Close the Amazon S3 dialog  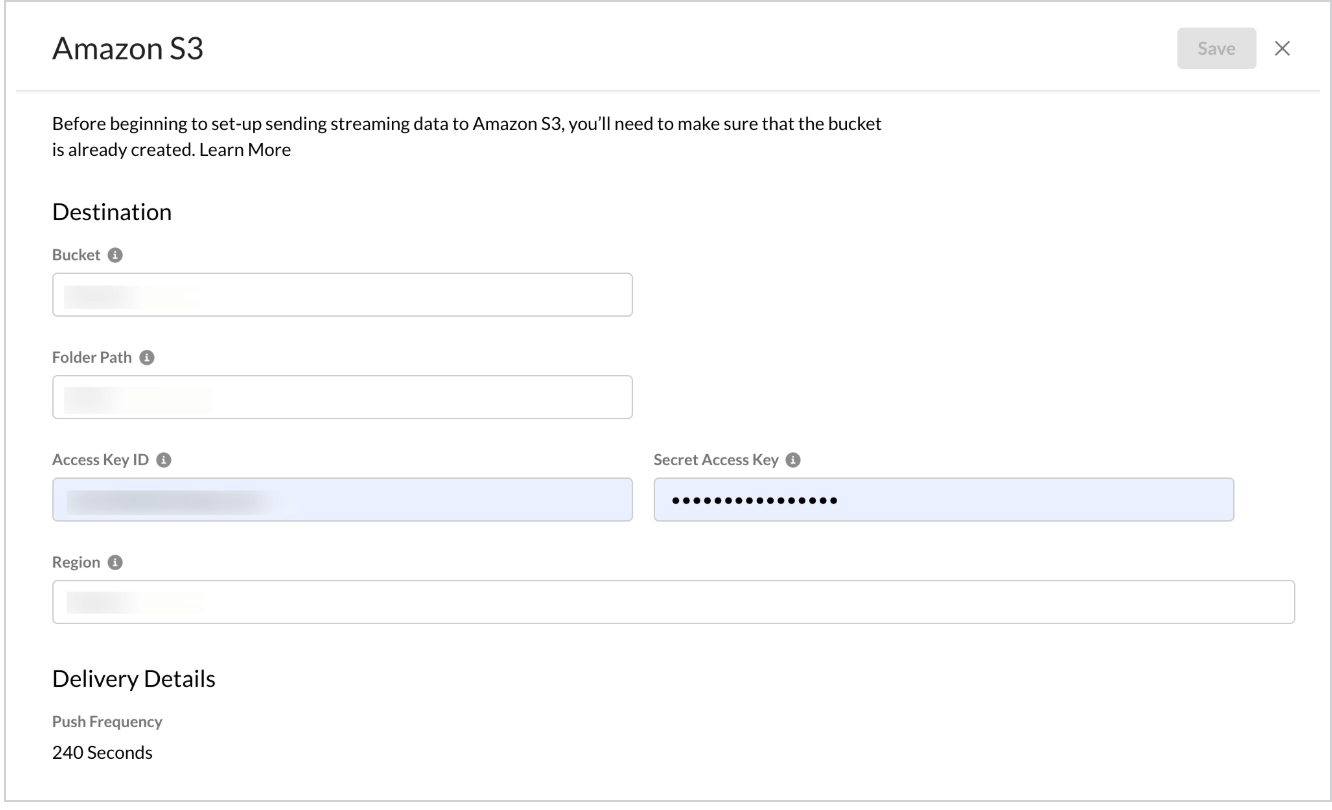click(x=1283, y=48)
